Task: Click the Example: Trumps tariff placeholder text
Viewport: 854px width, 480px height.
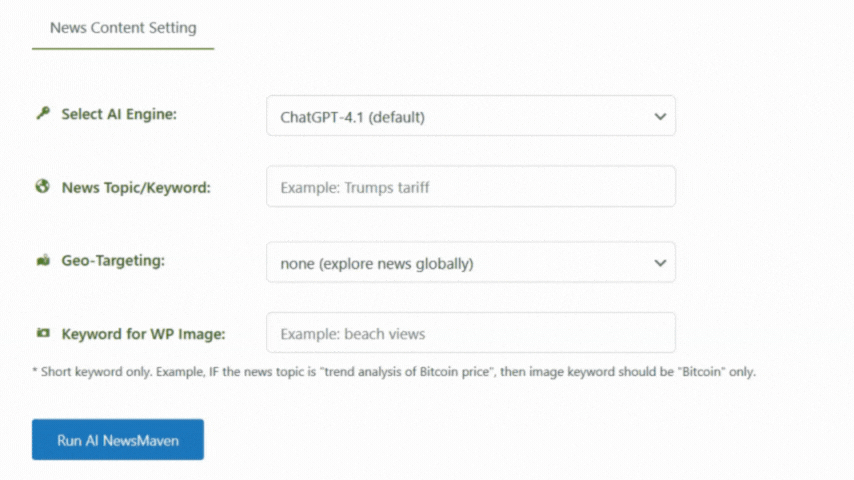Action: tap(355, 187)
